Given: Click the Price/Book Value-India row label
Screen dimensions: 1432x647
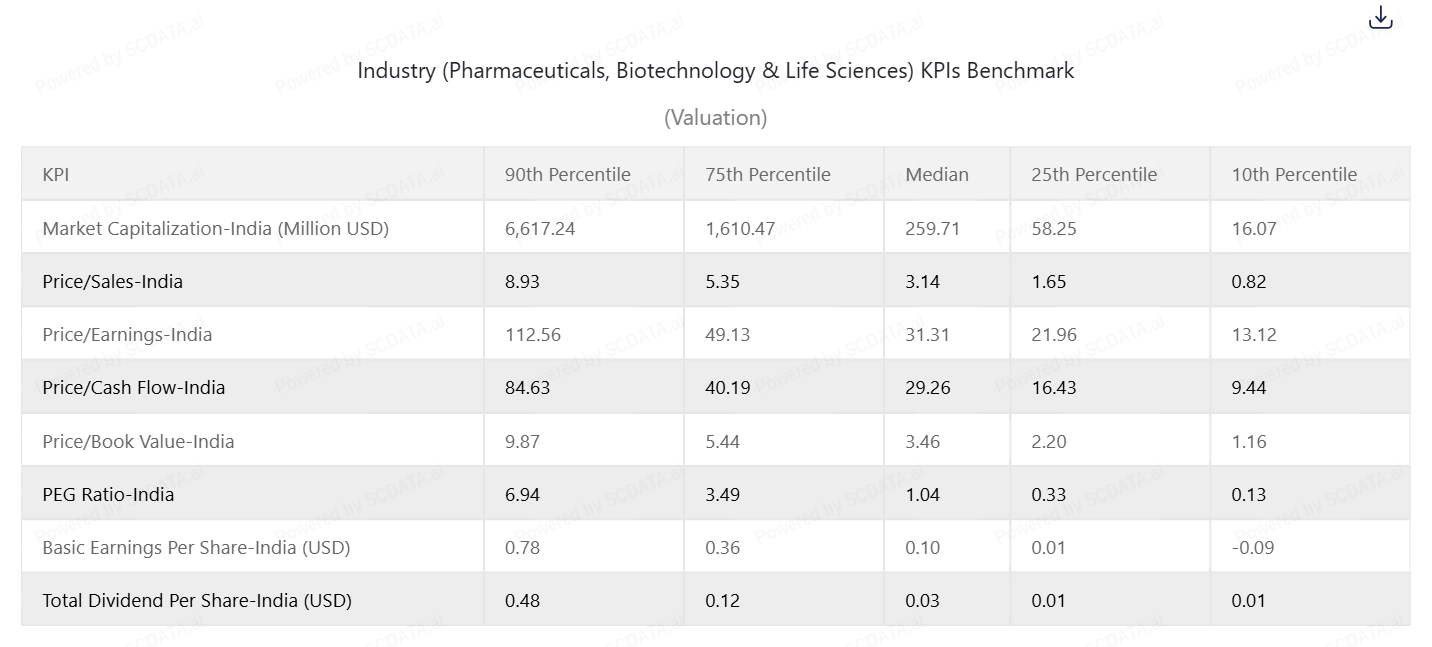Looking at the screenshot, I should click(138, 441).
